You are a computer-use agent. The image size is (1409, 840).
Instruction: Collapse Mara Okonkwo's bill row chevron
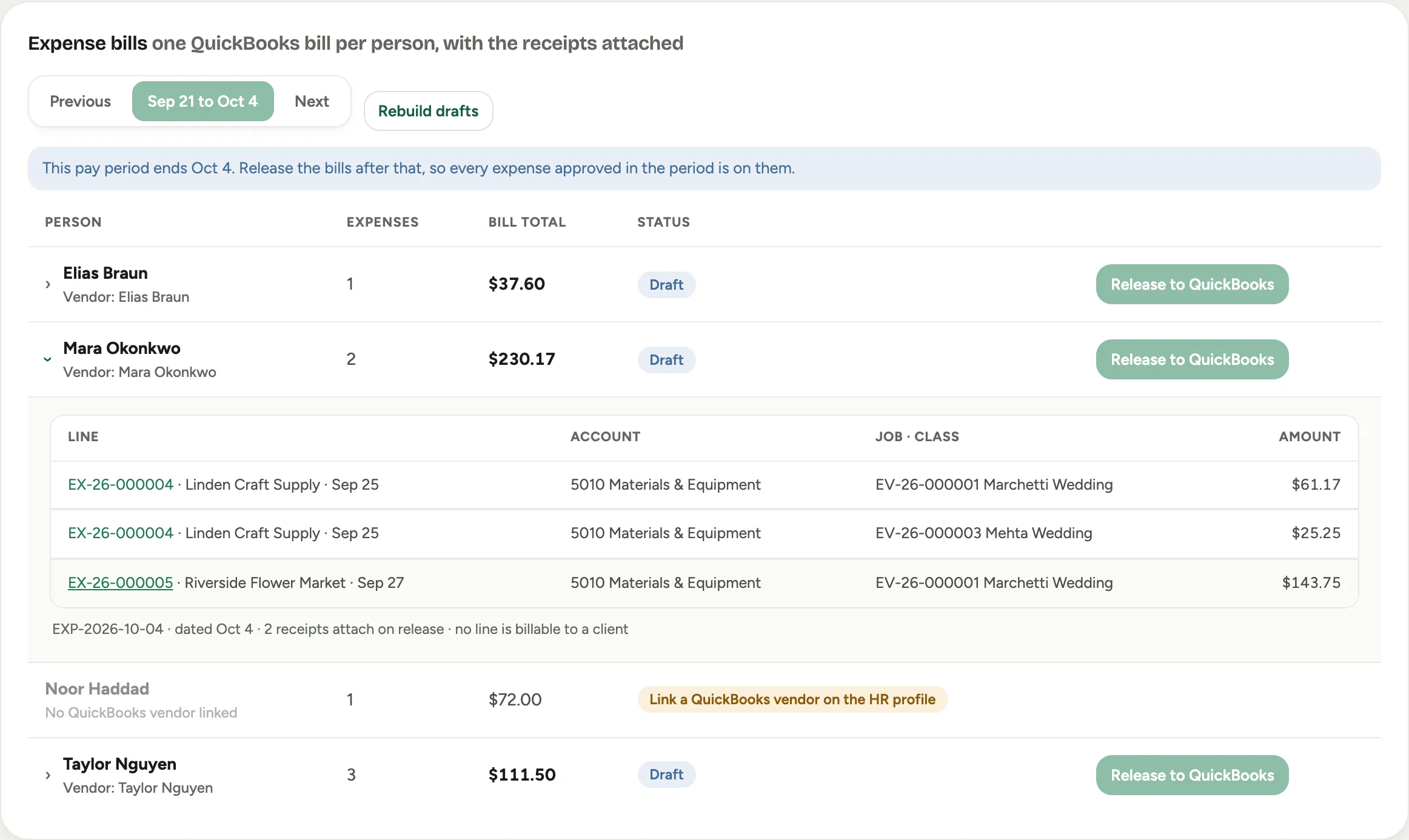coord(47,359)
